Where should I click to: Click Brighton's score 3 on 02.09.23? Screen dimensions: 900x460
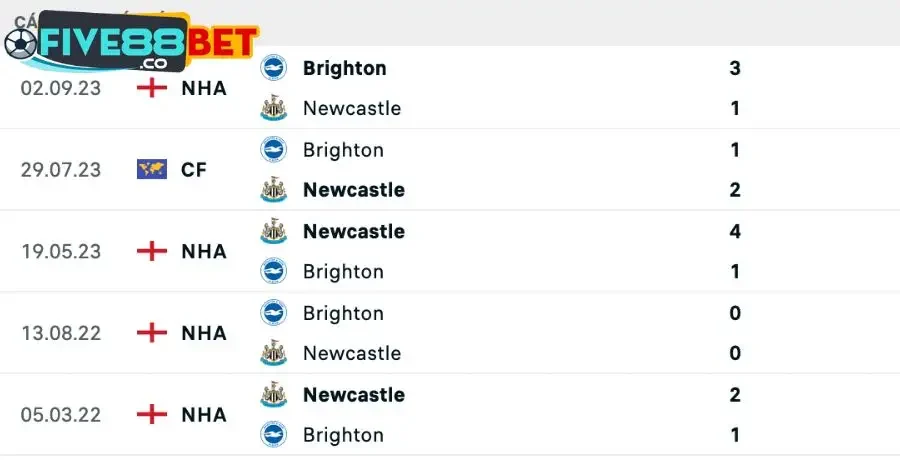[x=735, y=68]
